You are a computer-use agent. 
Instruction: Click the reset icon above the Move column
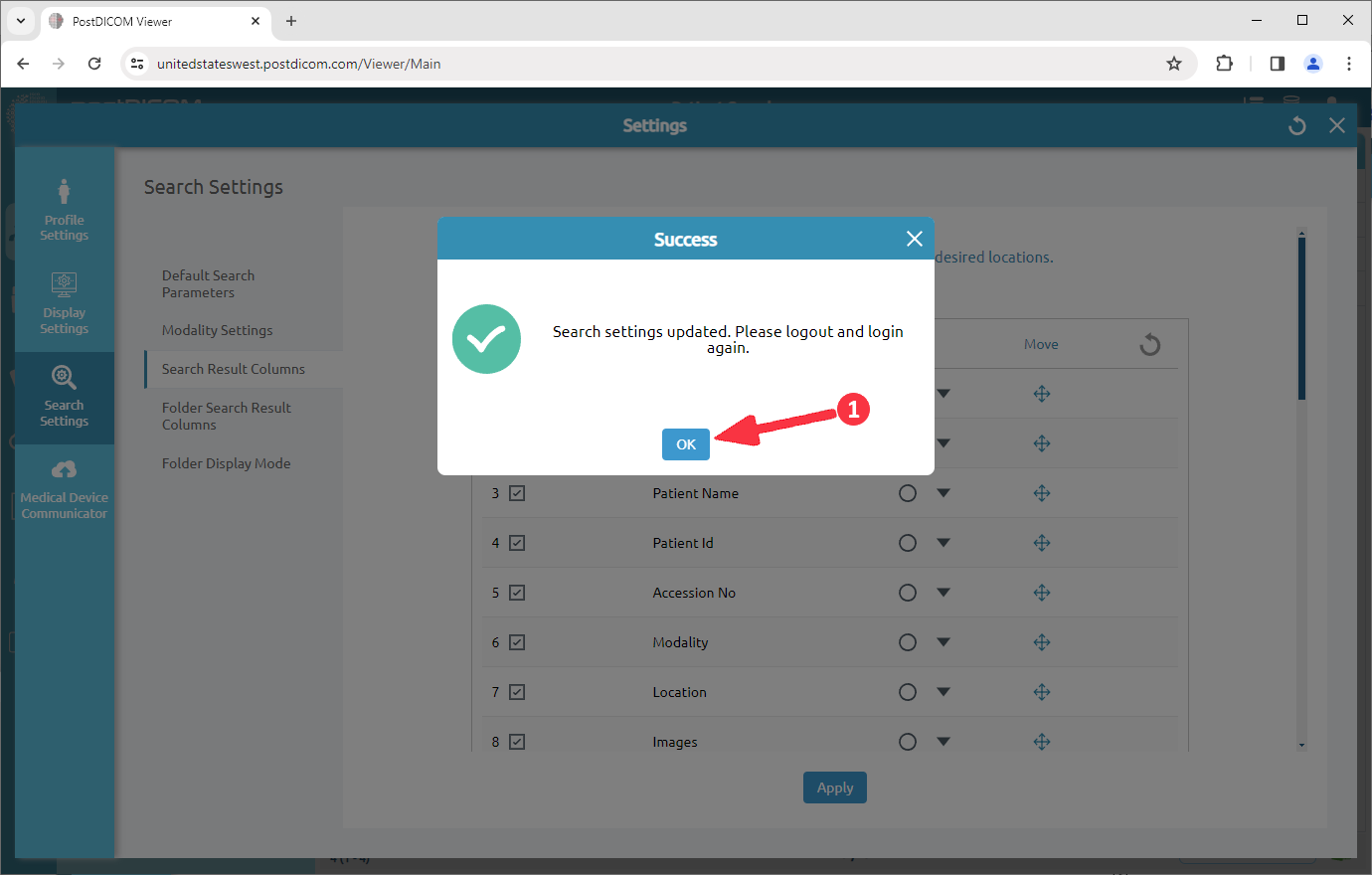tap(1149, 343)
